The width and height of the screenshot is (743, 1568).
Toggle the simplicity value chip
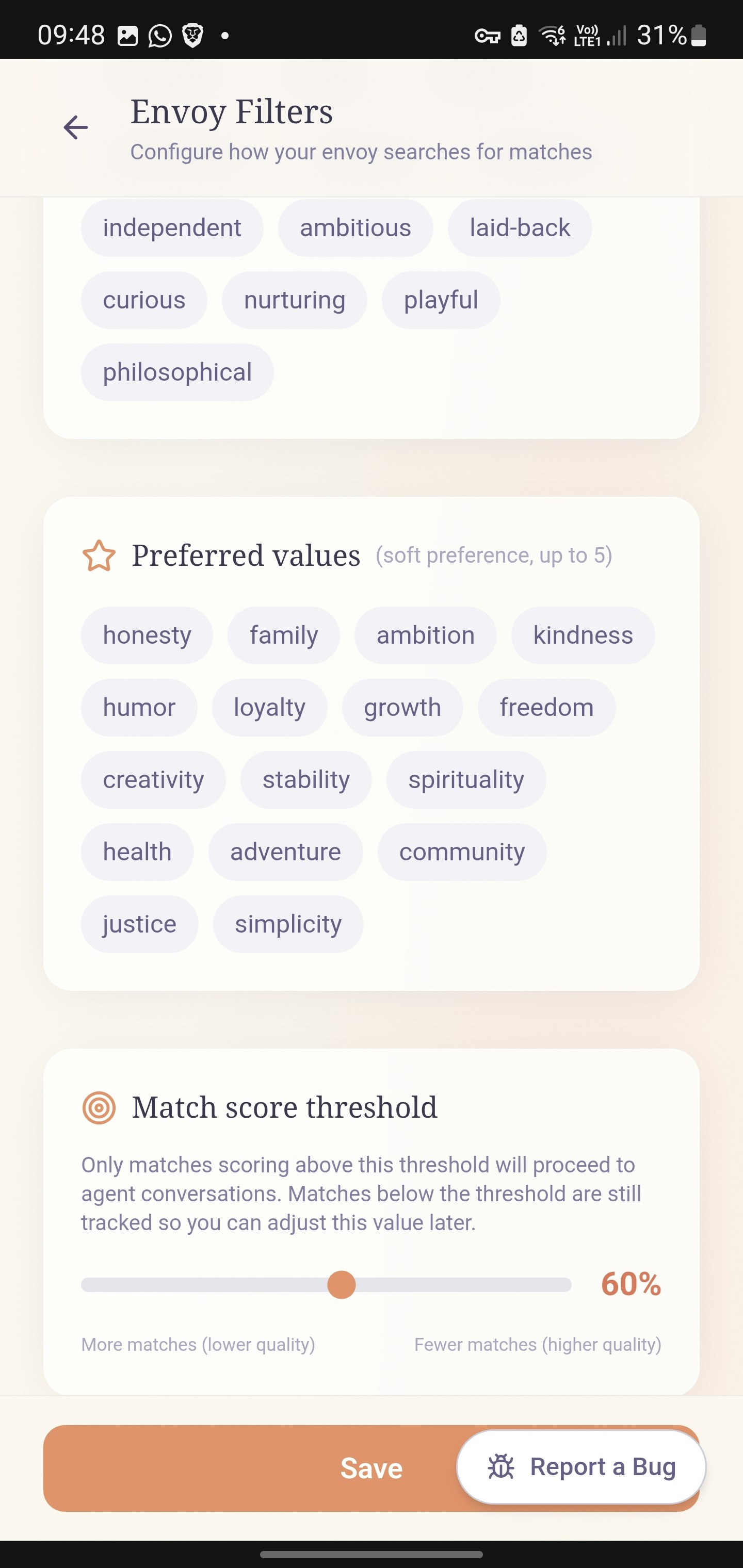pos(288,924)
